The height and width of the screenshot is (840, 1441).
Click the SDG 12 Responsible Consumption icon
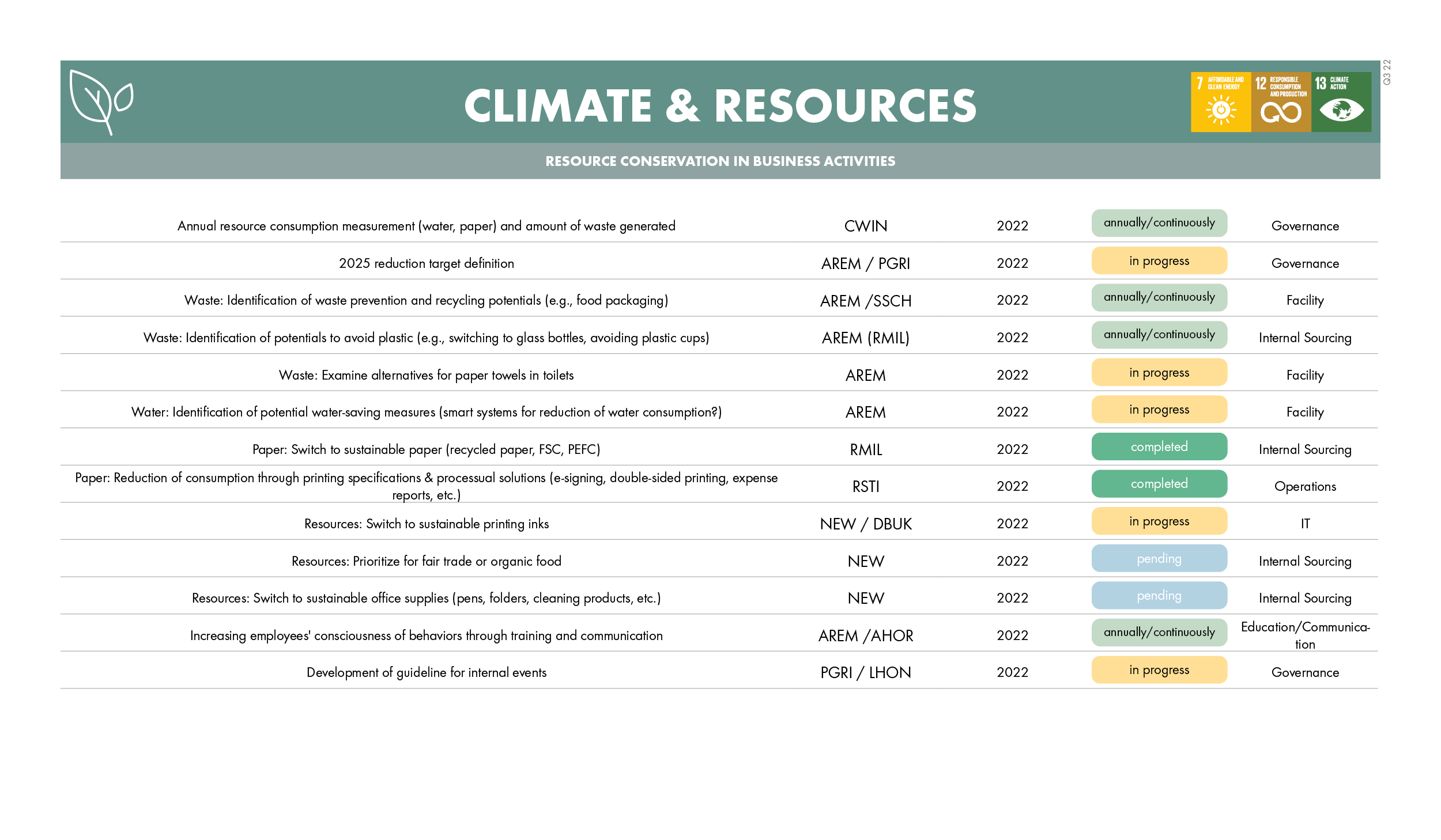[1281, 102]
